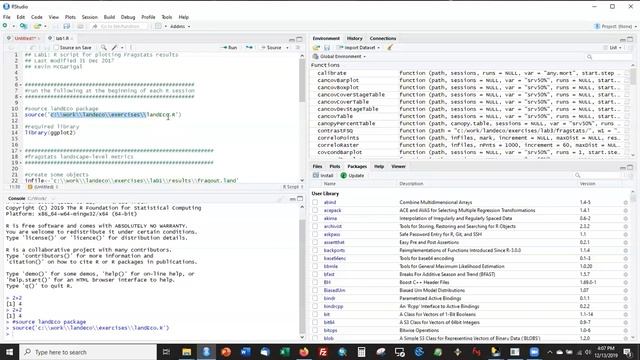
Task: Click the BiasedUrn package link
Action: tap(334, 291)
